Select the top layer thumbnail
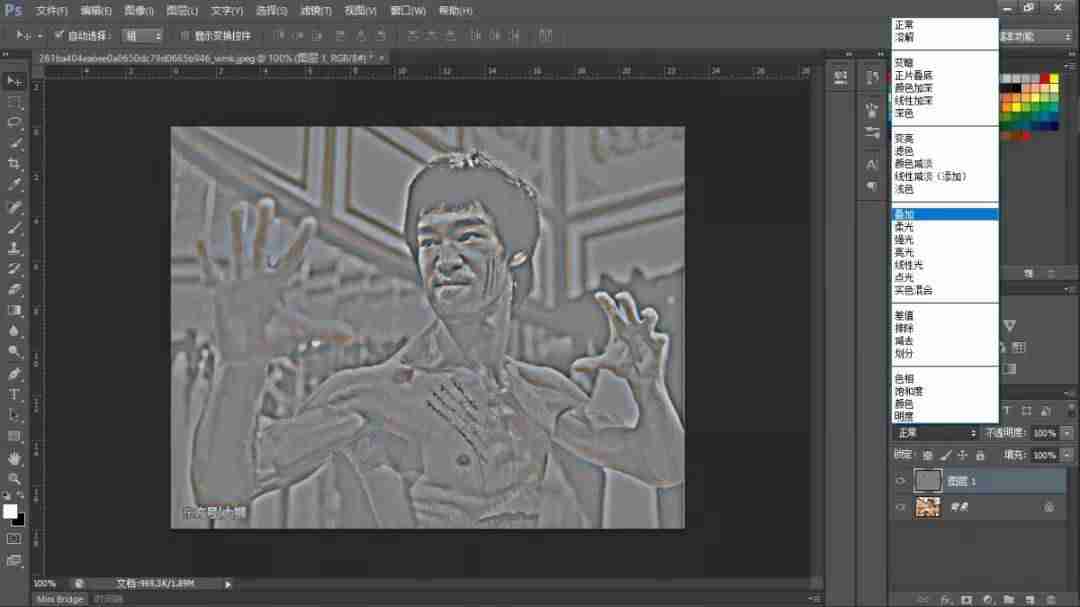This screenshot has height=607, width=1080. (x=927, y=481)
